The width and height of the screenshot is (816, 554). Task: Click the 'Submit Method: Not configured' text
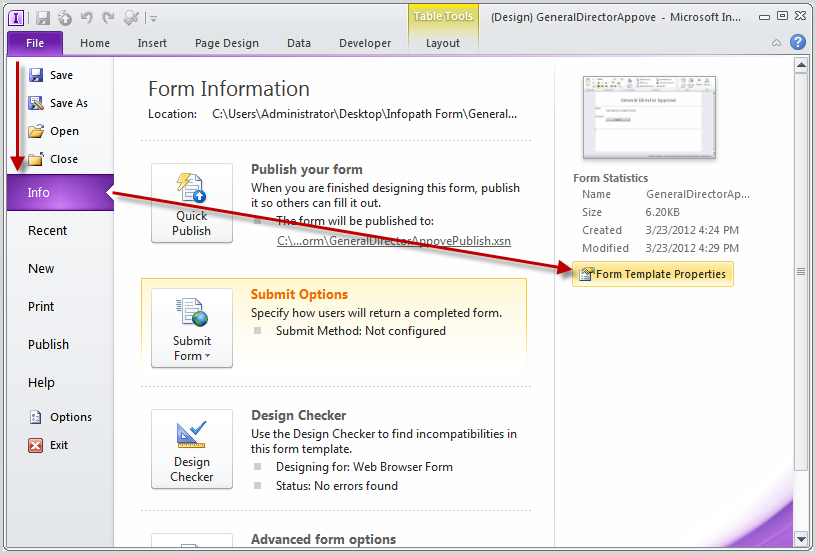click(361, 331)
